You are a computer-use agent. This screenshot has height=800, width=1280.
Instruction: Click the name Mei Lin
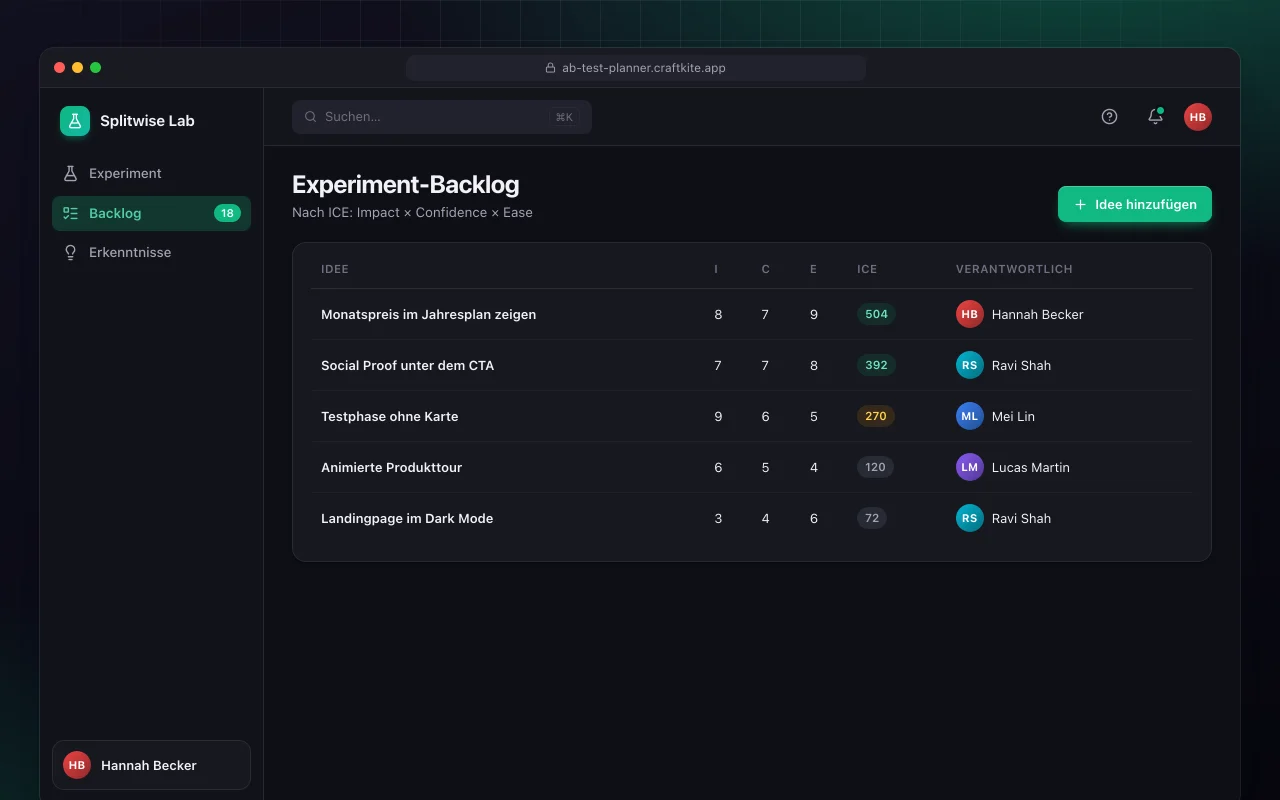coord(1013,416)
